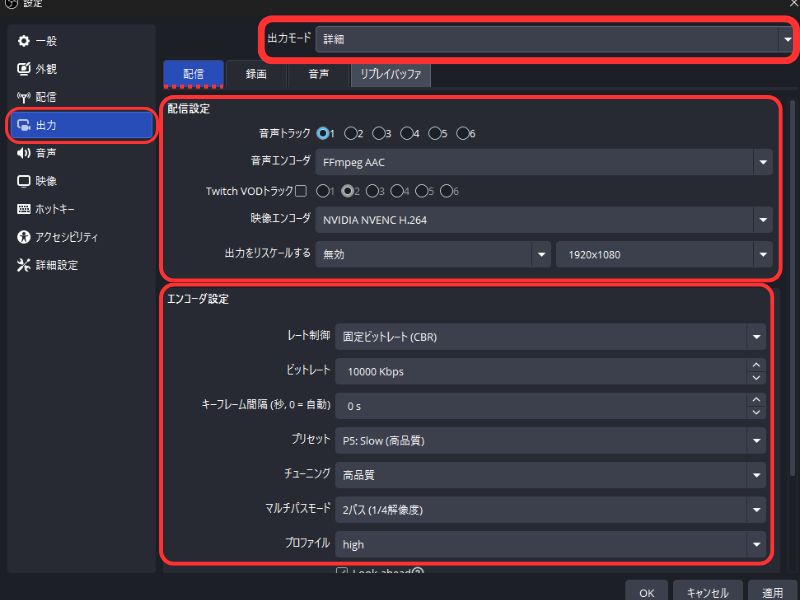Viewport: 800px width, 600px height.
Task: Increase ビットレート with the up stepper arrow
Action: [756, 366]
